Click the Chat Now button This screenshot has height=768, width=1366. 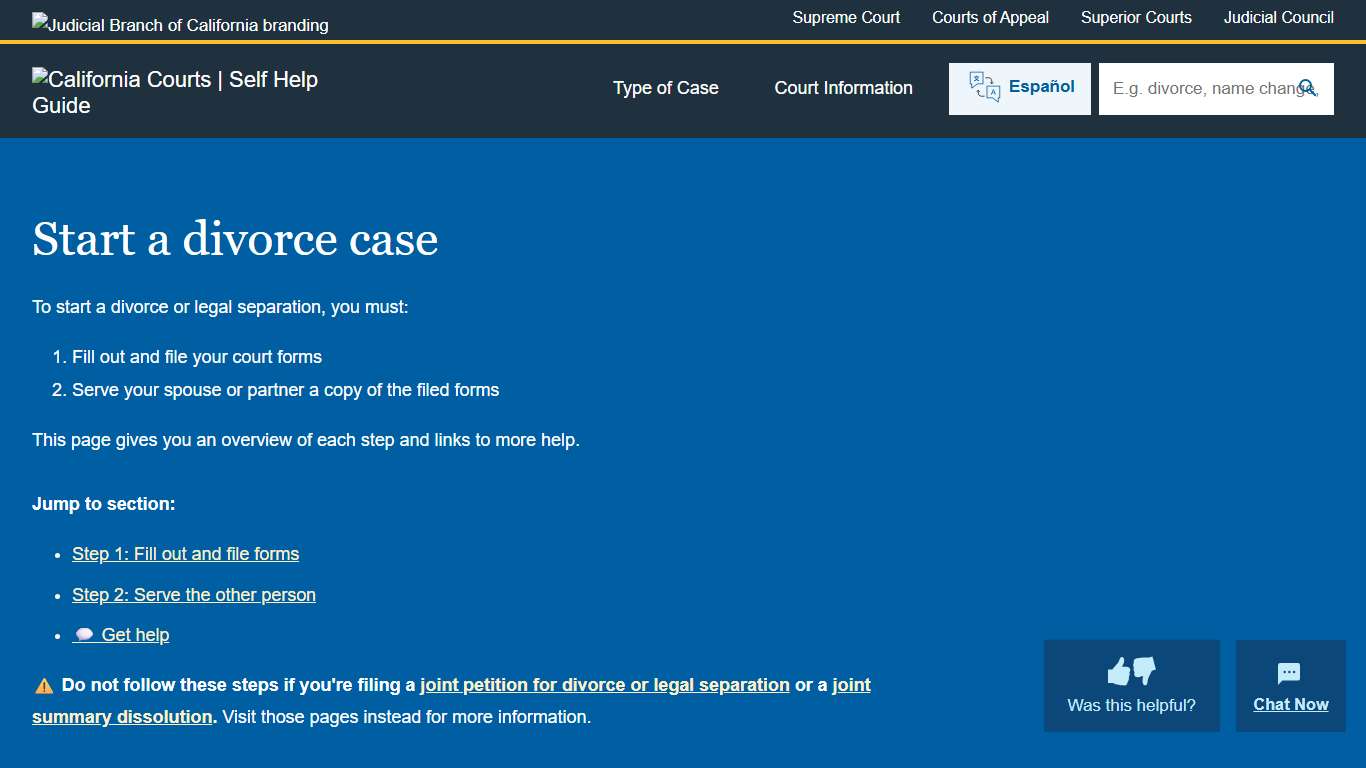click(1290, 704)
